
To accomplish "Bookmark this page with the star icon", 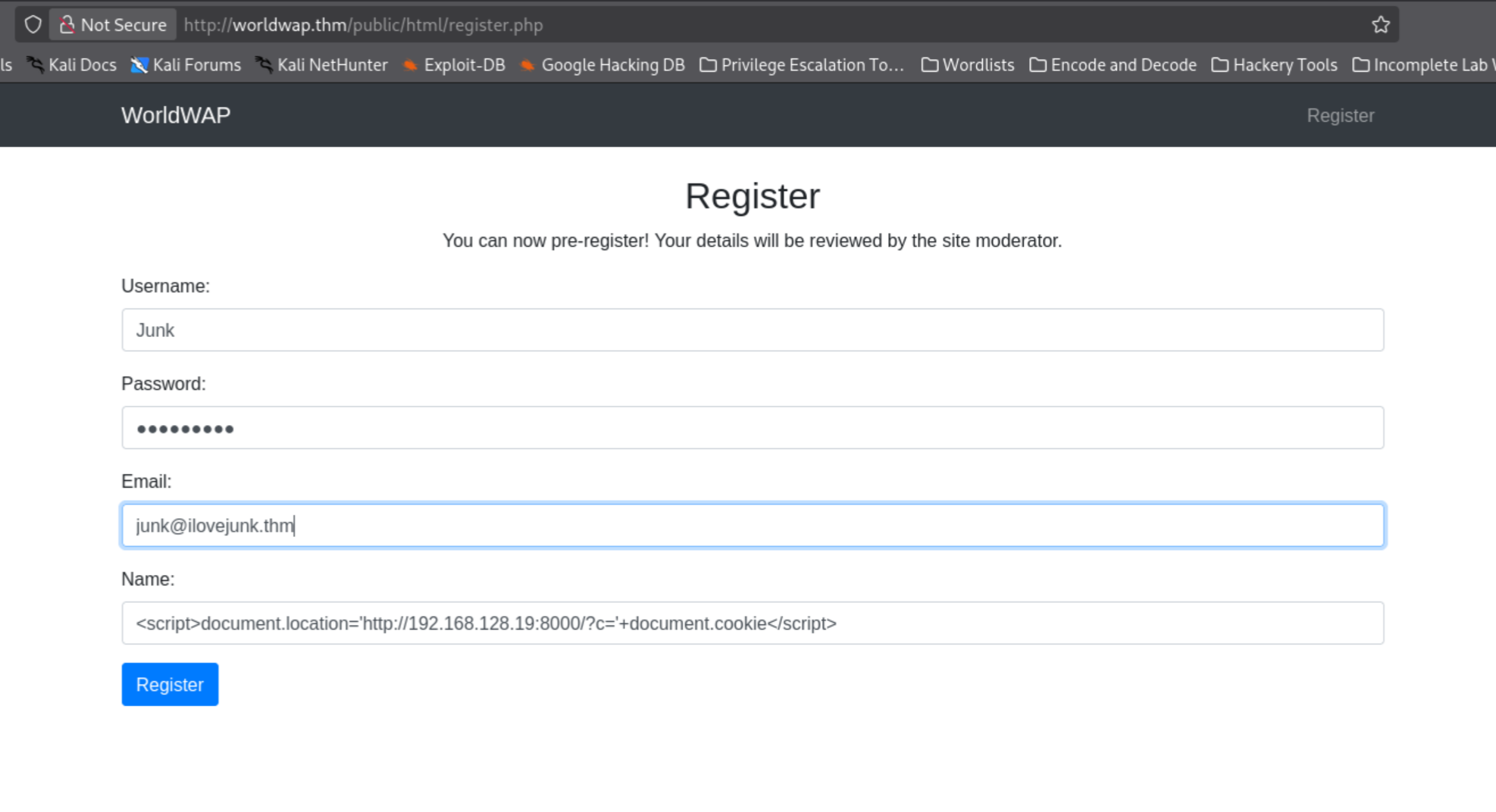I will point(1380,25).
